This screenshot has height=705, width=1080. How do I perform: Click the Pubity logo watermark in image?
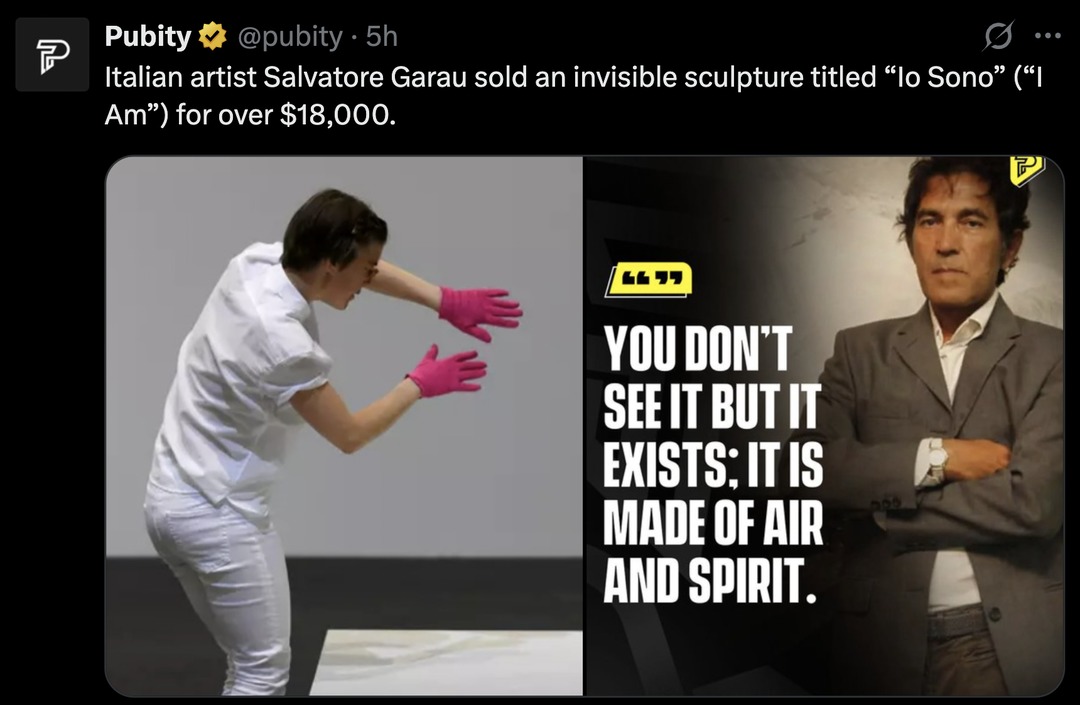1028,169
